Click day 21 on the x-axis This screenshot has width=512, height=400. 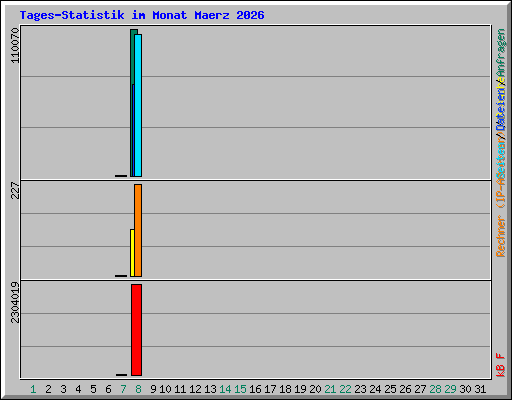coord(330,389)
